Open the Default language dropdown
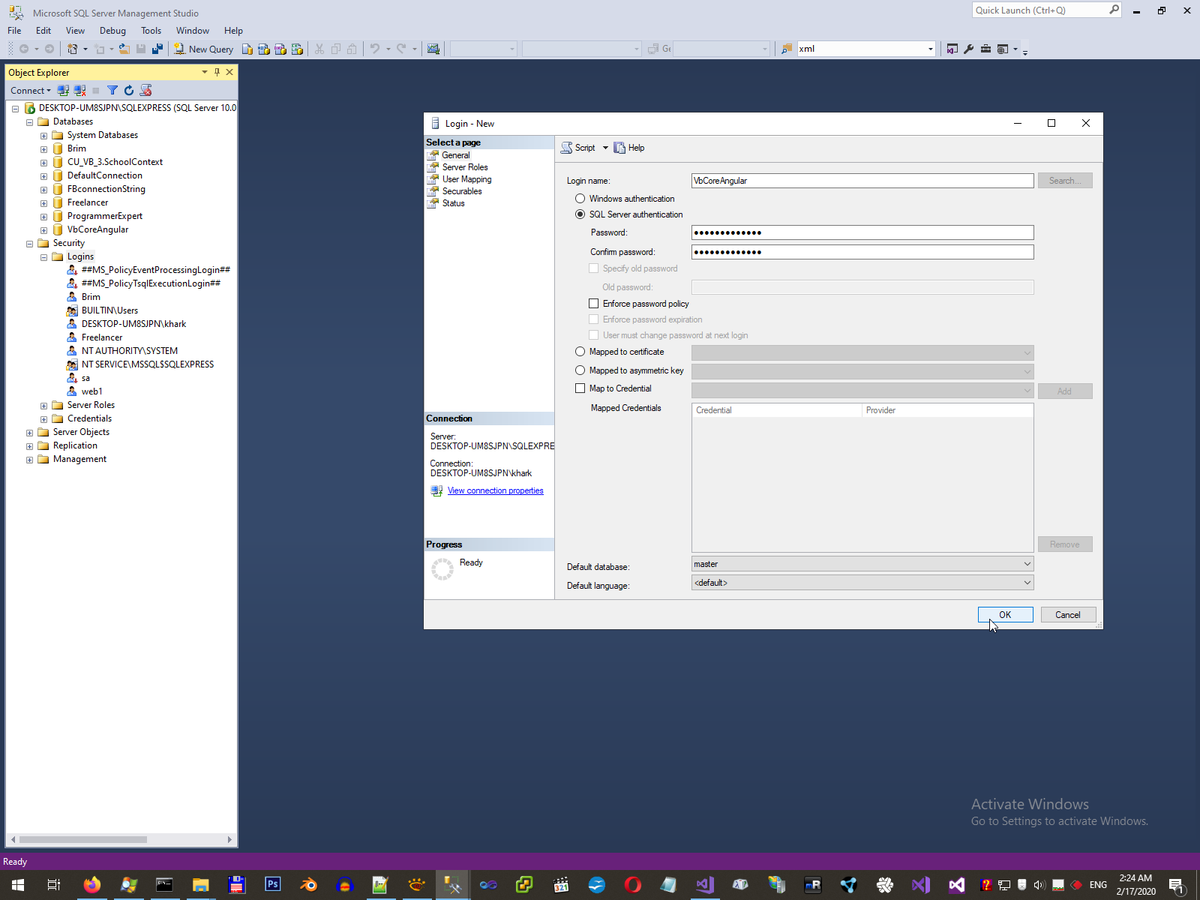1200x900 pixels. click(862, 582)
